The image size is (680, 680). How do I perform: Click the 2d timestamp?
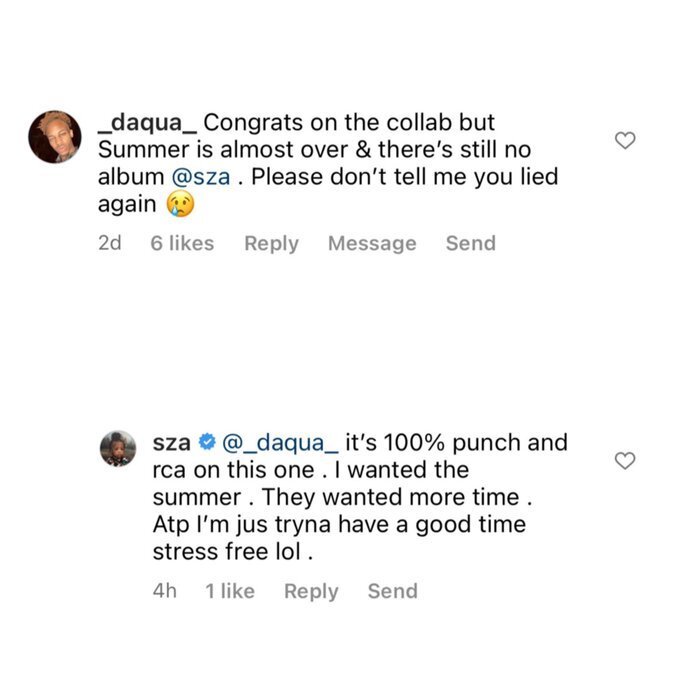[x=110, y=243]
